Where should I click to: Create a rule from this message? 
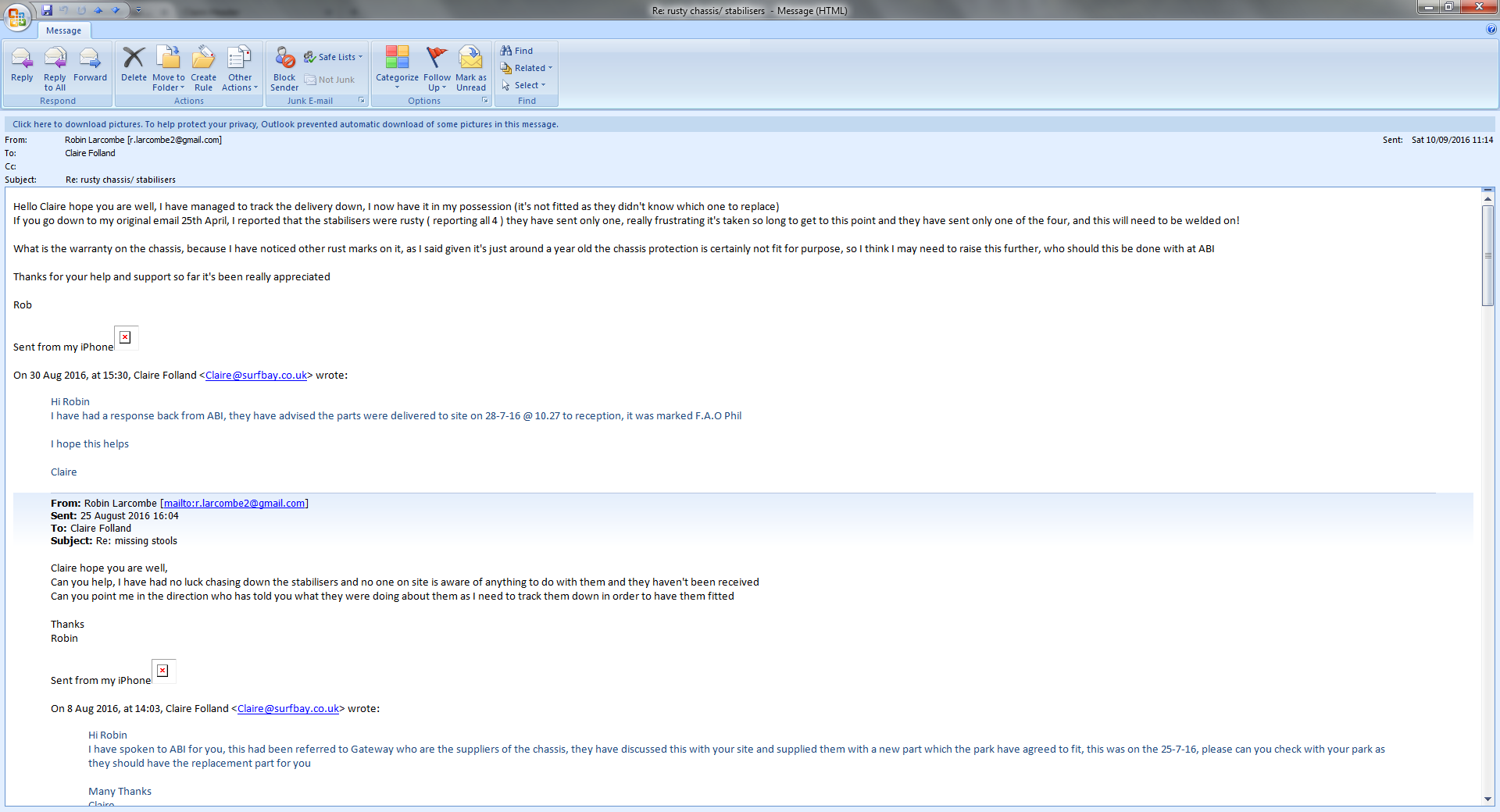pyautogui.click(x=203, y=69)
